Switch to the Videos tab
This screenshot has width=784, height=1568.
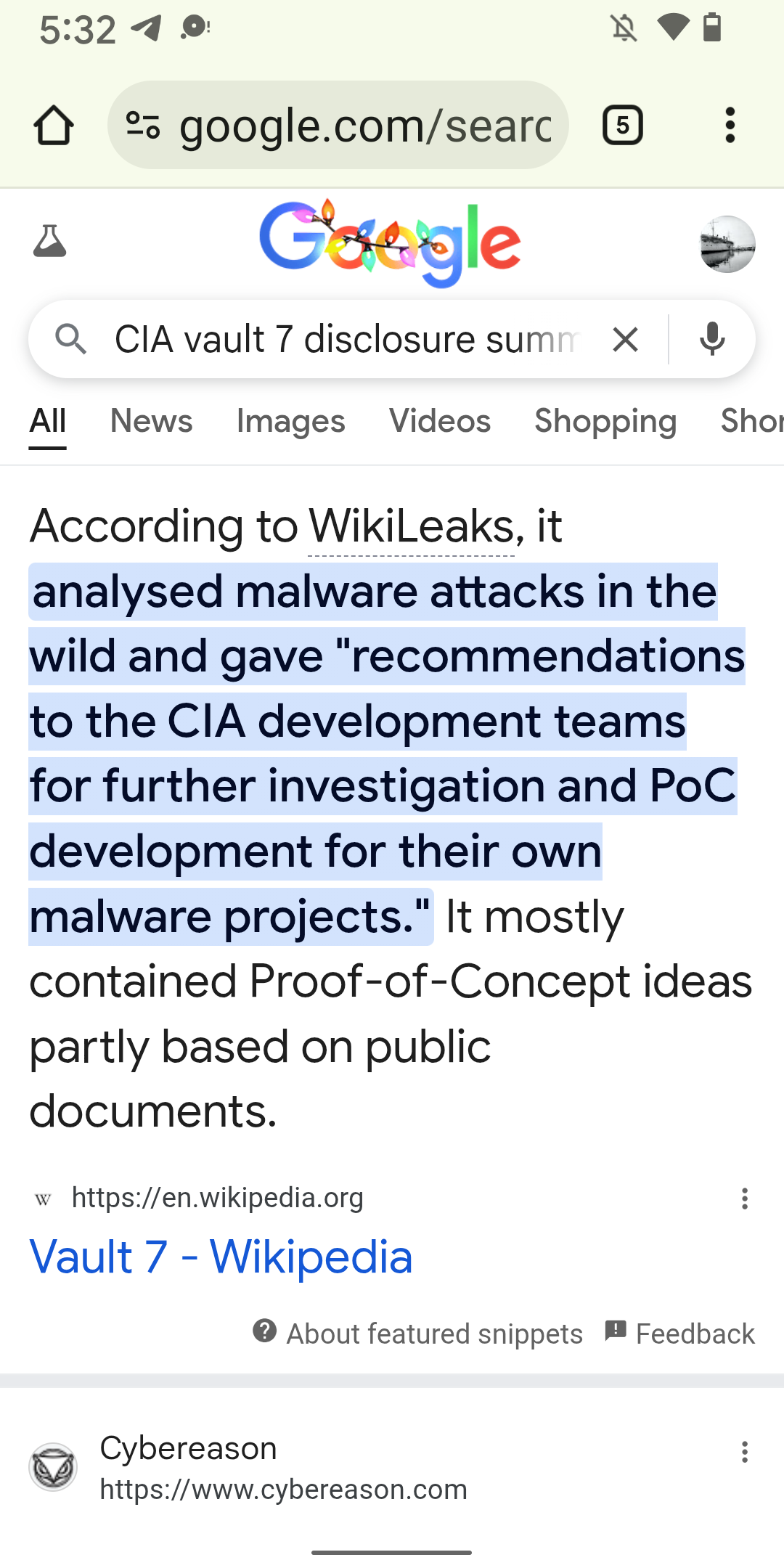tap(440, 421)
